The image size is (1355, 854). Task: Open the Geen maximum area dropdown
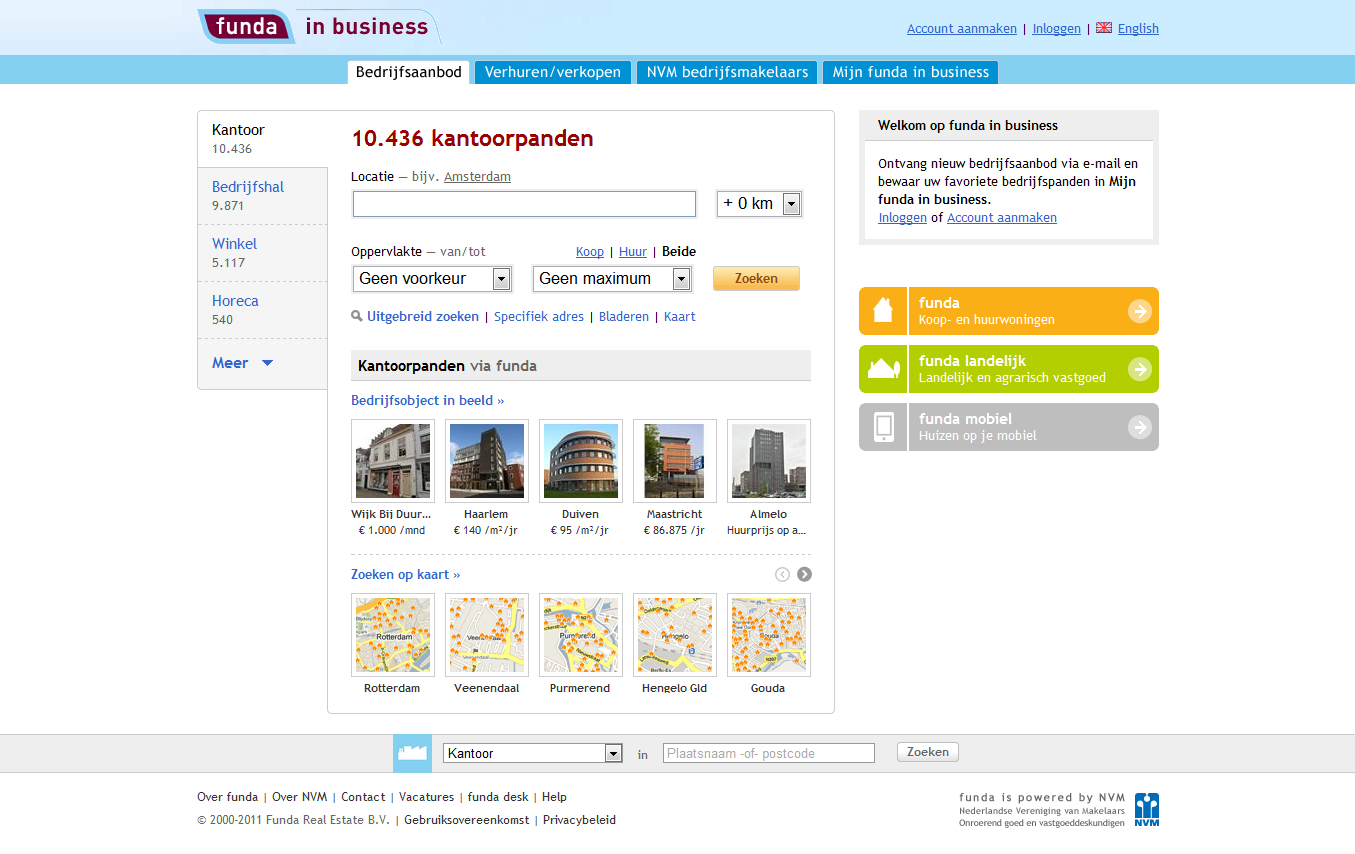pyautogui.click(x=612, y=279)
